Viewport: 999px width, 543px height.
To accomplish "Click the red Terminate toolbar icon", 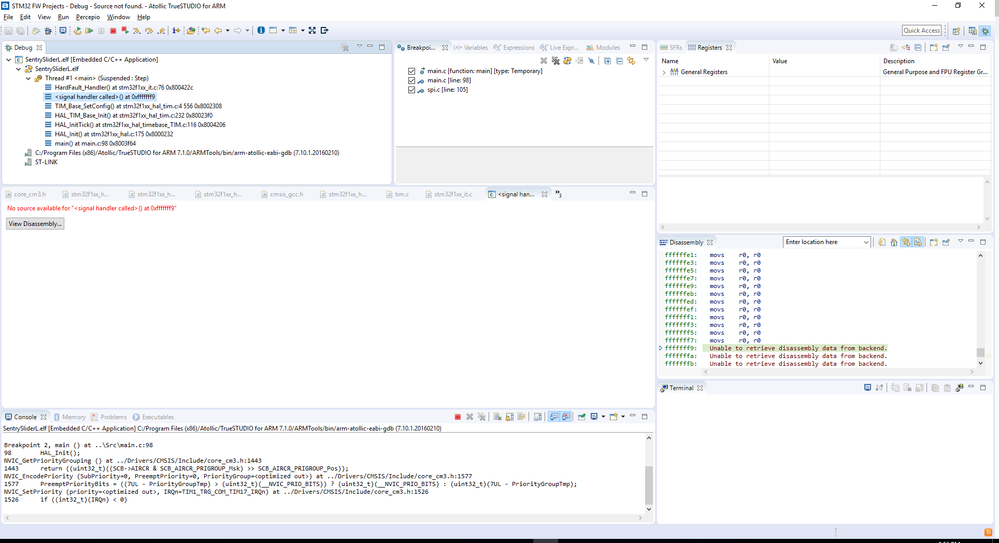I will coord(113,31).
